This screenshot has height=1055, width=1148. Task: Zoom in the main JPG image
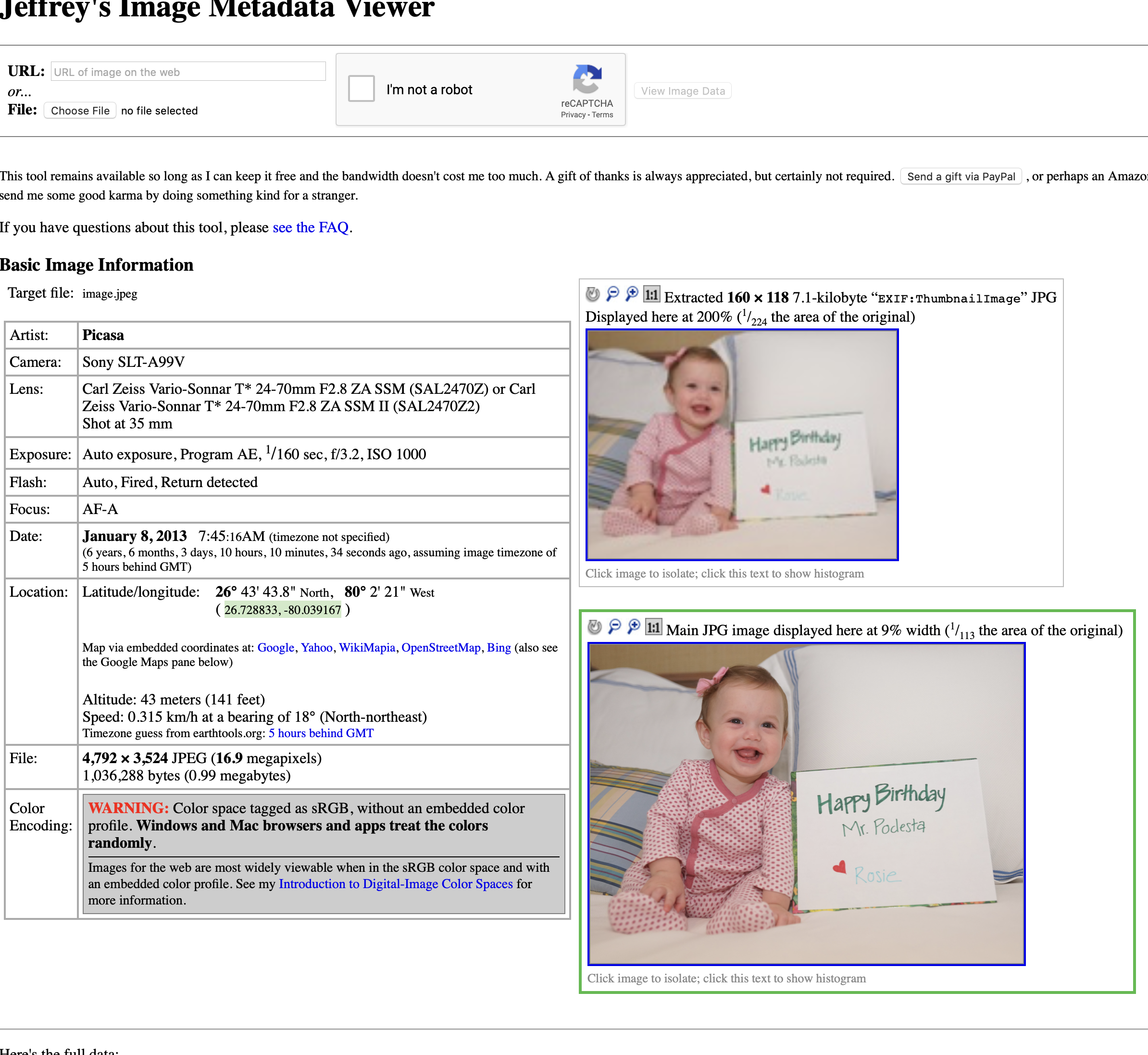coord(634,627)
